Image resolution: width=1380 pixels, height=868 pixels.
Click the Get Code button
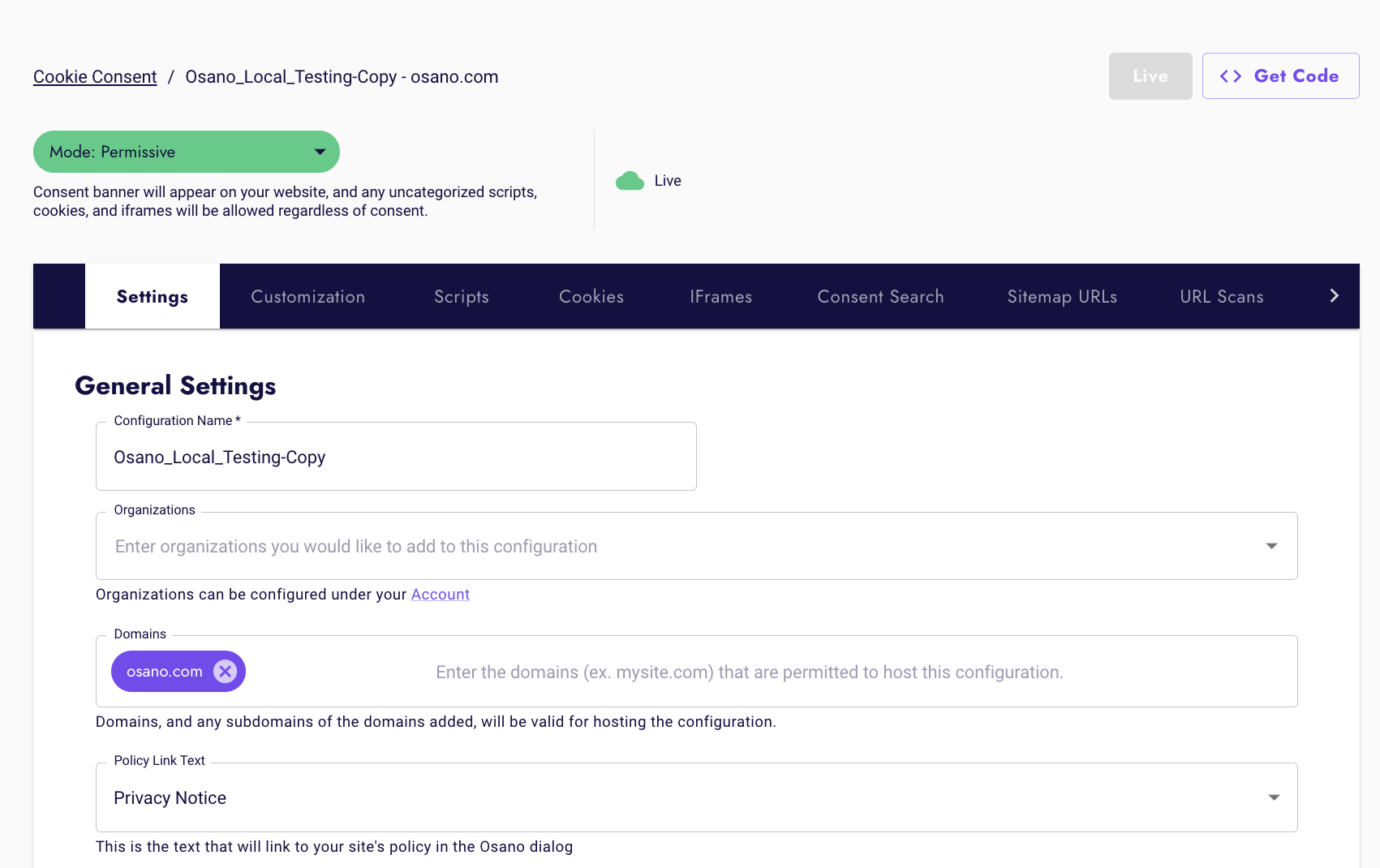[1281, 76]
